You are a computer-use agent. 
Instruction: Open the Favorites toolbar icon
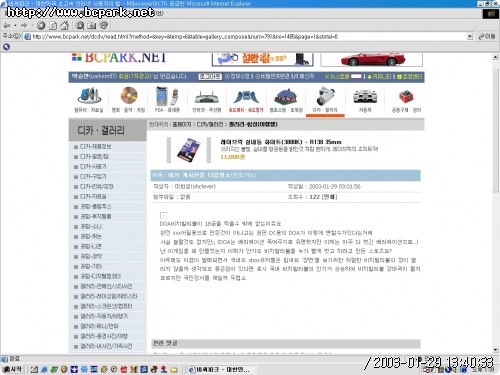(92, 25)
